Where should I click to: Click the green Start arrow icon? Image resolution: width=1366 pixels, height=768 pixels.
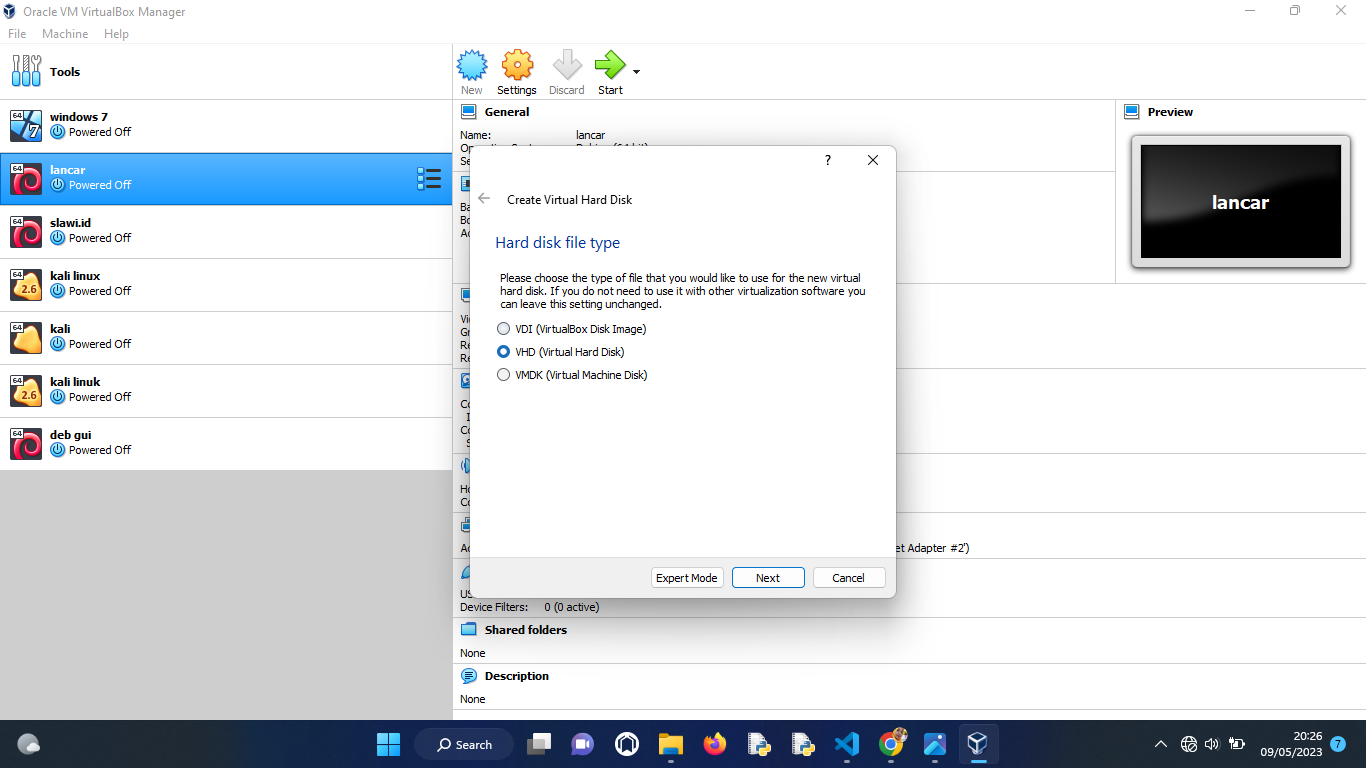pyautogui.click(x=609, y=66)
